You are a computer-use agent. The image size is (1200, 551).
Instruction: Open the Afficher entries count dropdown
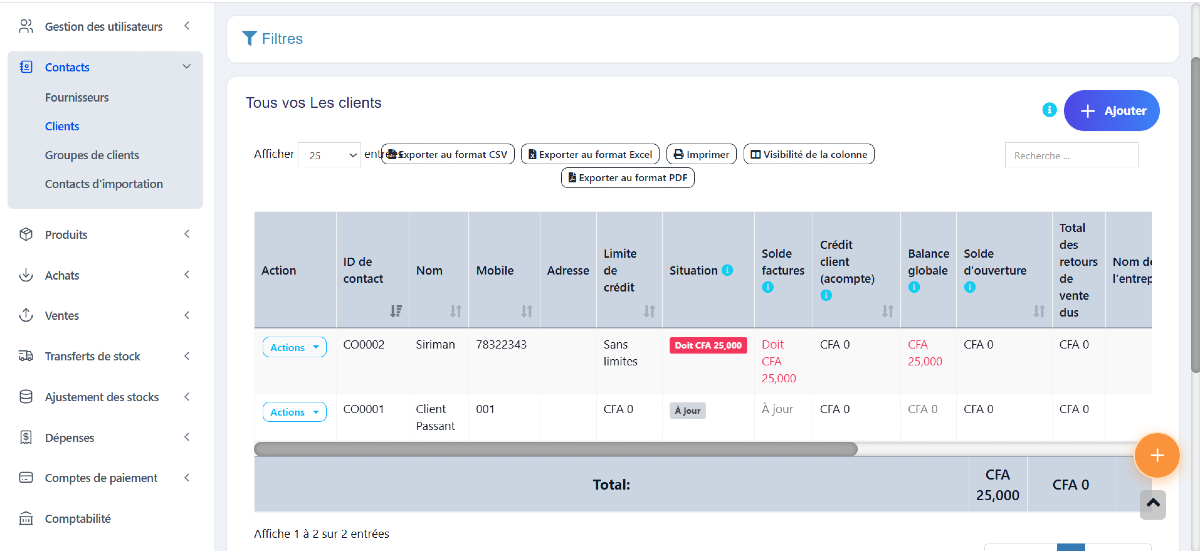click(330, 155)
